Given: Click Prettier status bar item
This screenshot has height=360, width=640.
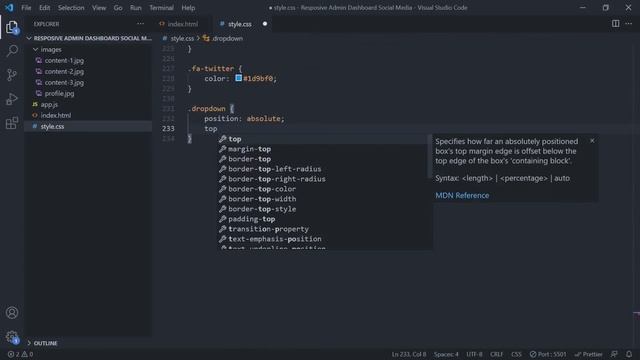Looking at the screenshot, I should point(589,354).
